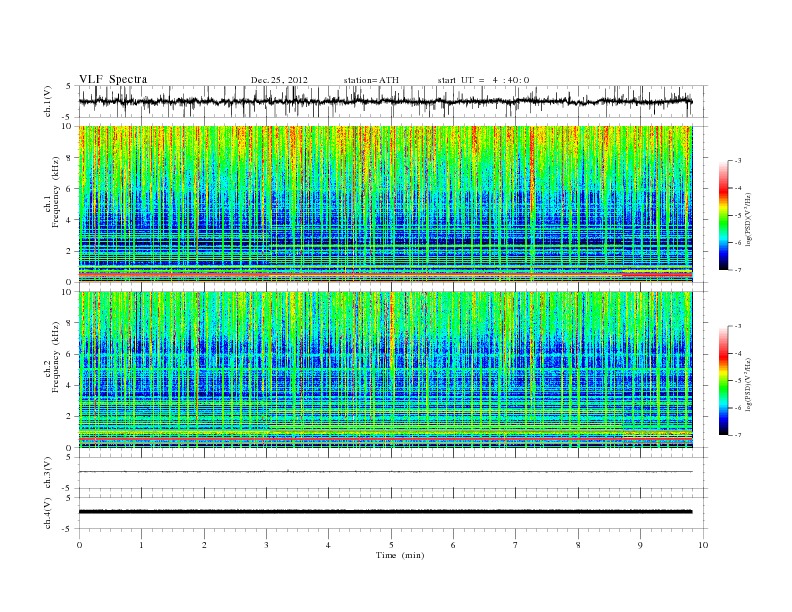Click the "8" kHz tick of ch.1 spectrogram
This screenshot has height=612, width=792.
tap(70, 158)
